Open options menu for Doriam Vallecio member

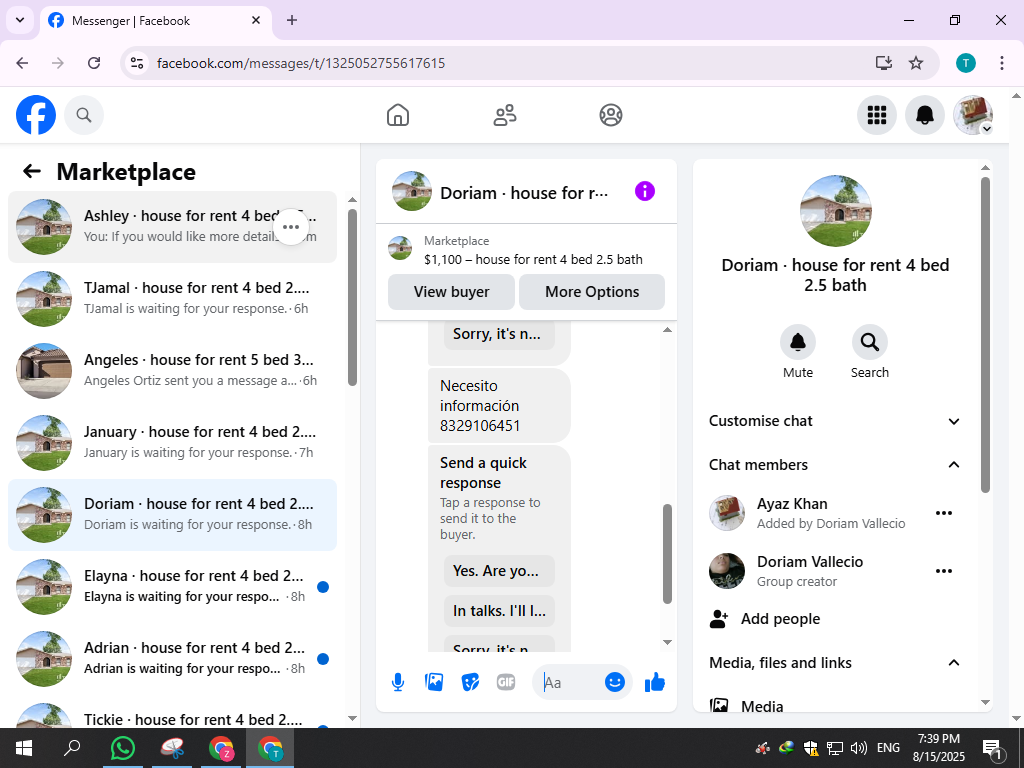pyautogui.click(x=944, y=571)
